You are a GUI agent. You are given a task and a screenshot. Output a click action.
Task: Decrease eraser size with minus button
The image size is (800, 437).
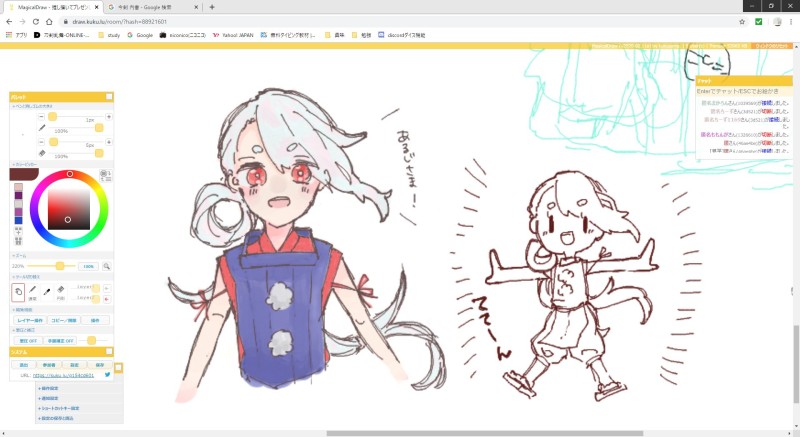[x=41, y=142]
